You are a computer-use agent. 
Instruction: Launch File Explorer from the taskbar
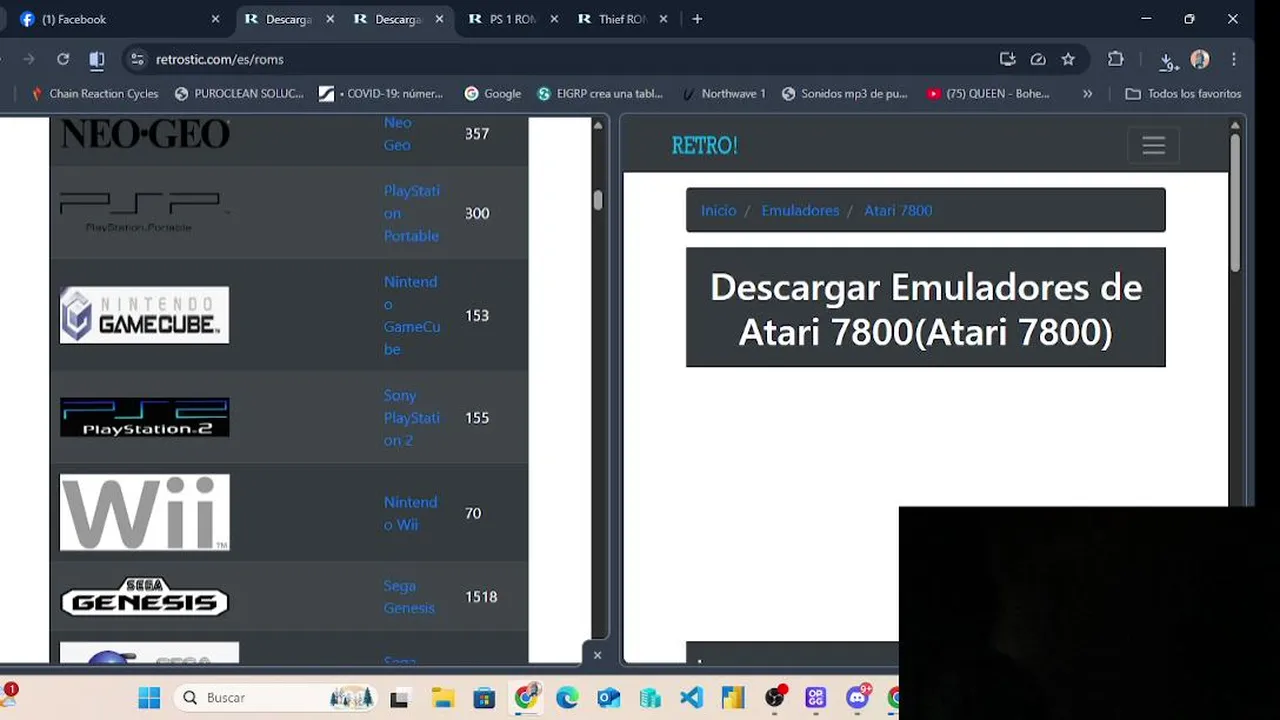(x=442, y=698)
